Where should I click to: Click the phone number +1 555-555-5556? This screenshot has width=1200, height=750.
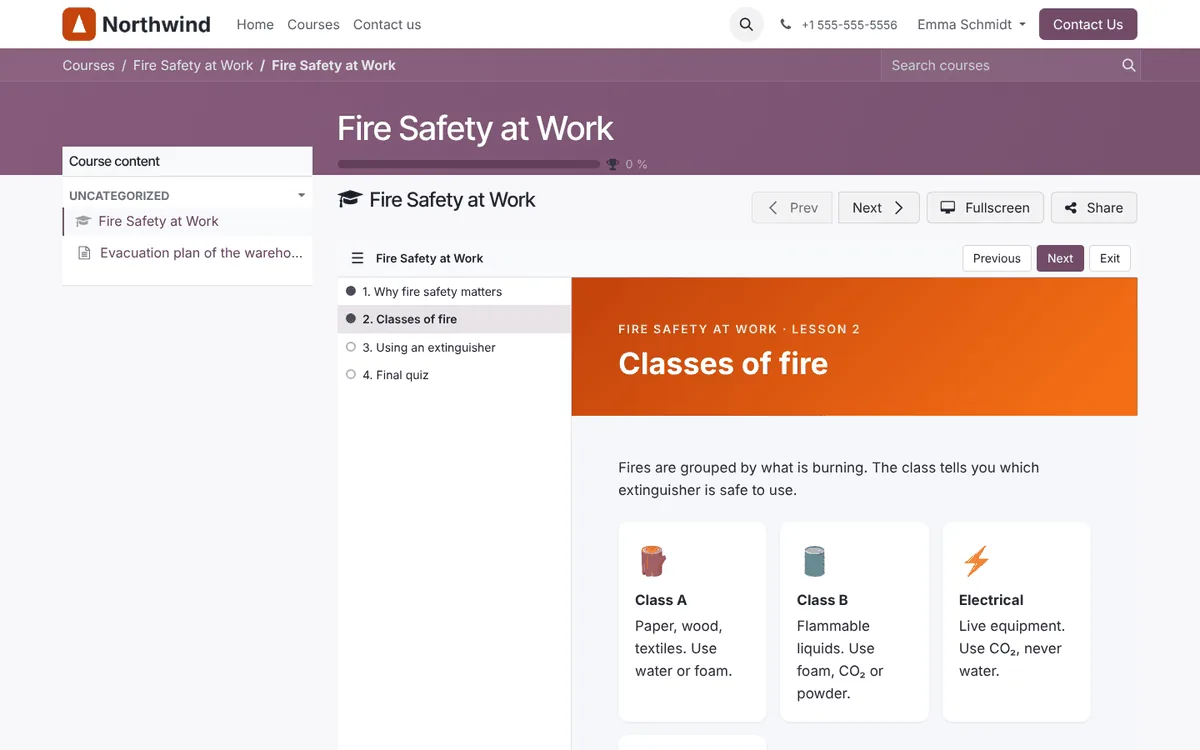(x=849, y=25)
